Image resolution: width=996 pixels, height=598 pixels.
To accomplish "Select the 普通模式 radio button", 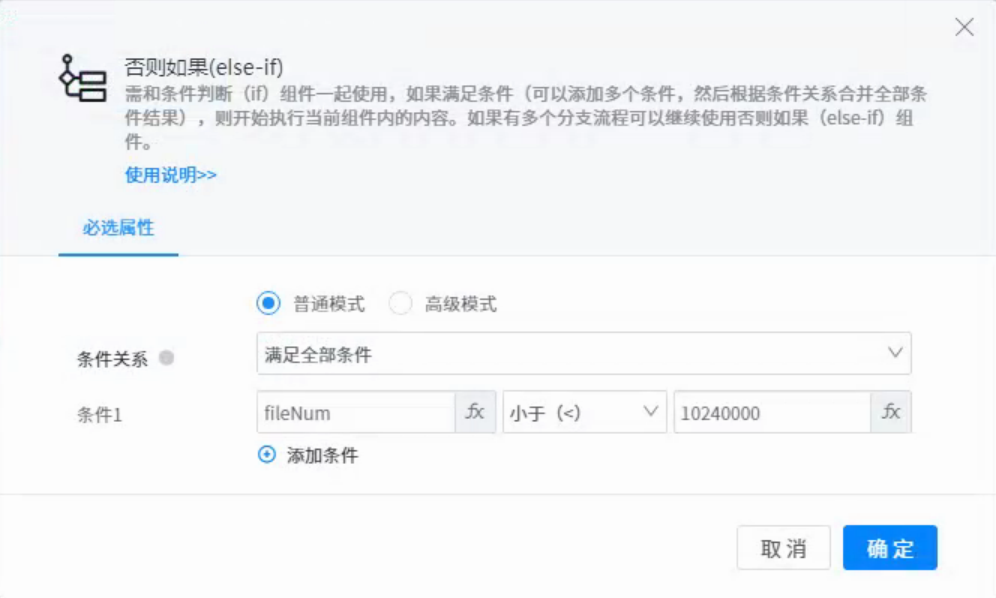I will point(268,304).
